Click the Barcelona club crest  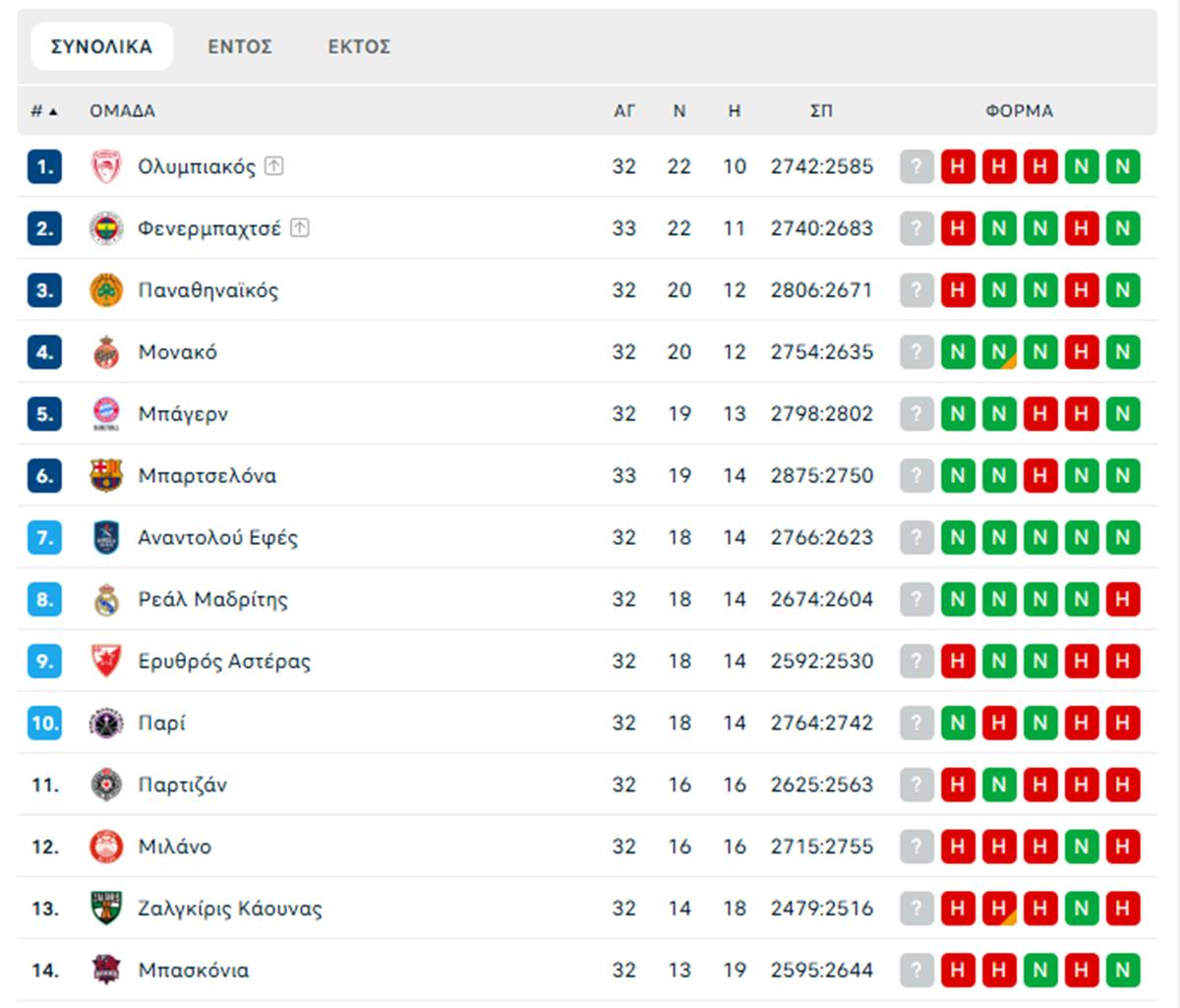[x=106, y=476]
